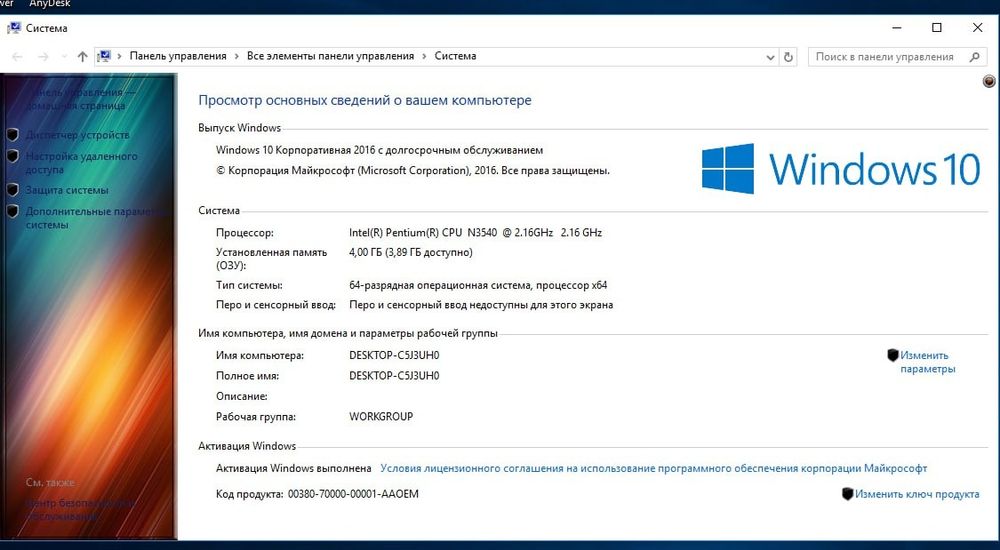
Task: Minimize the Система window
Action: 897,27
